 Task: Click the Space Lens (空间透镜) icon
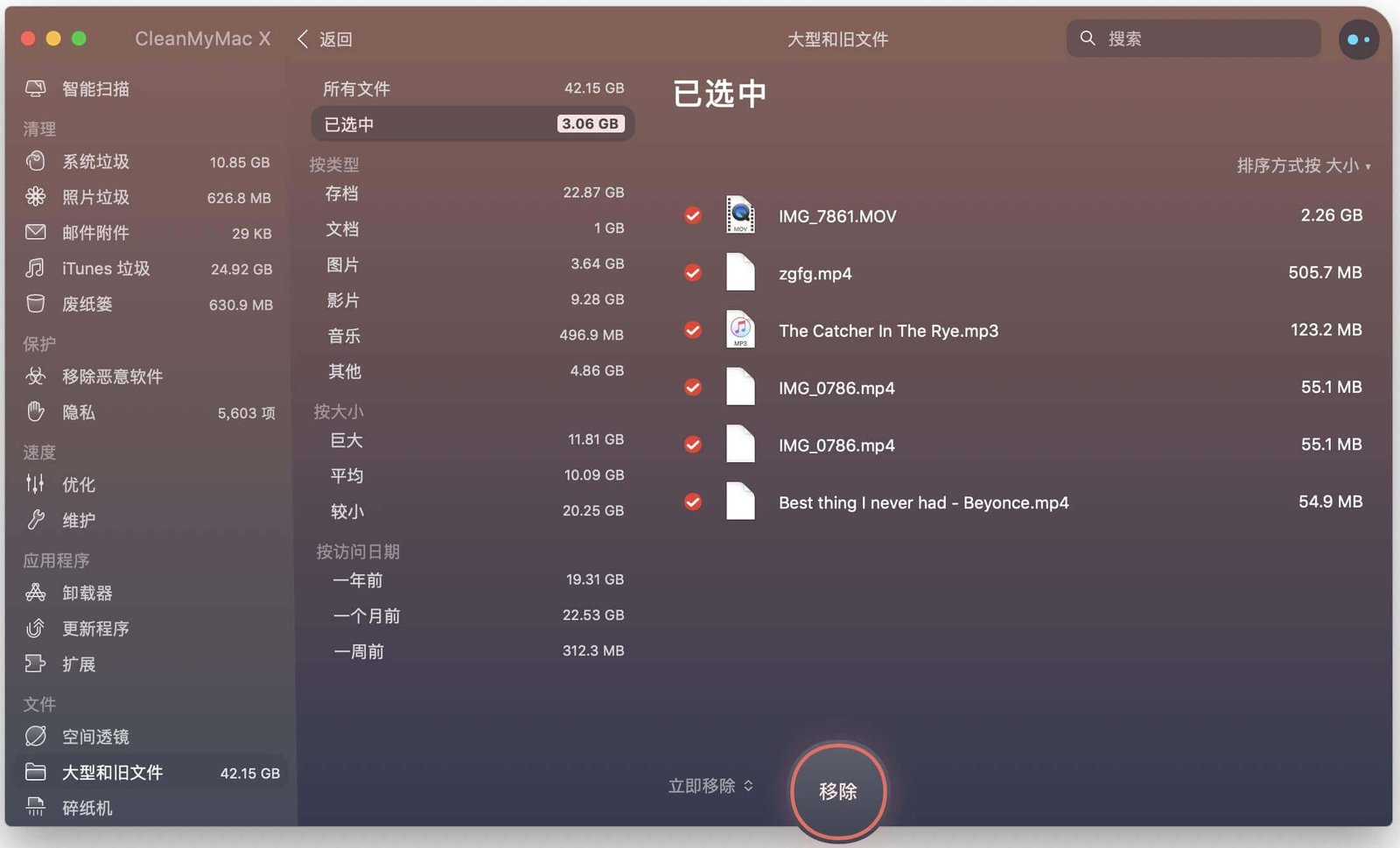click(x=36, y=736)
